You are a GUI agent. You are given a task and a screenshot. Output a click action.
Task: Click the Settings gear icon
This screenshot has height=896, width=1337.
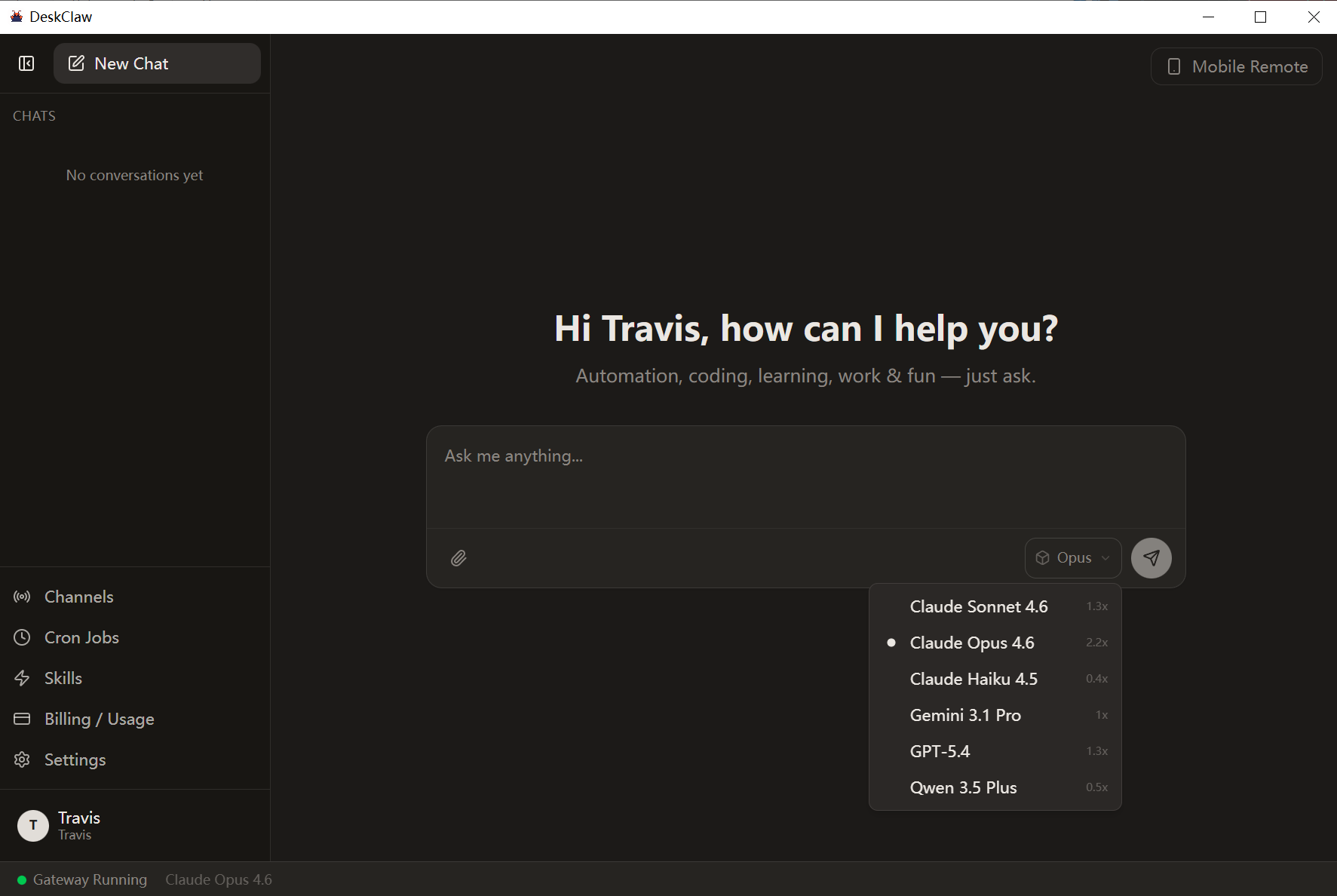pyautogui.click(x=23, y=759)
